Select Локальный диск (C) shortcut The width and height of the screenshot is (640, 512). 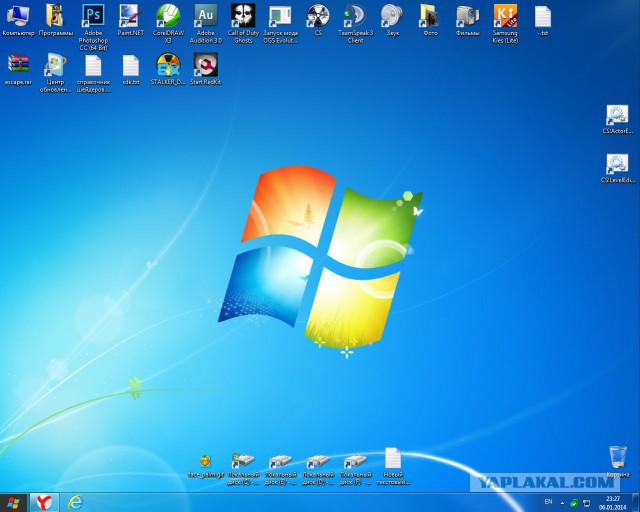coord(243,470)
